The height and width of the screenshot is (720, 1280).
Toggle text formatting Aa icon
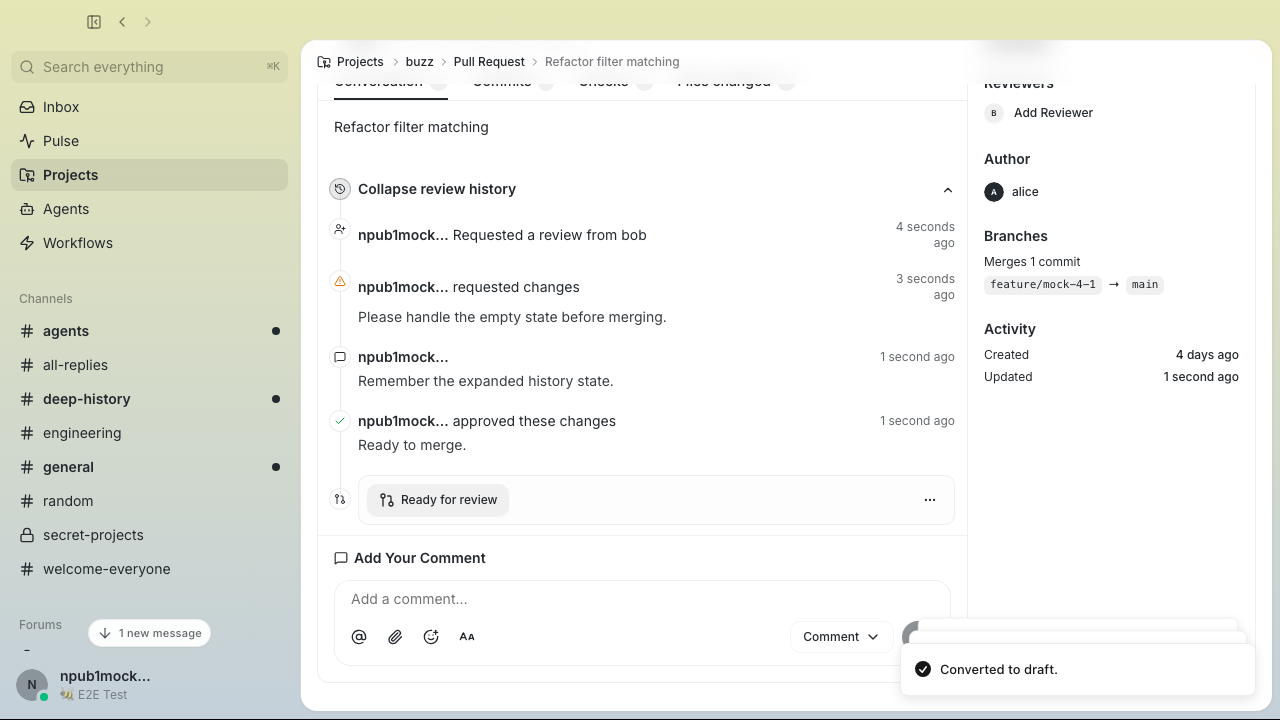(467, 637)
